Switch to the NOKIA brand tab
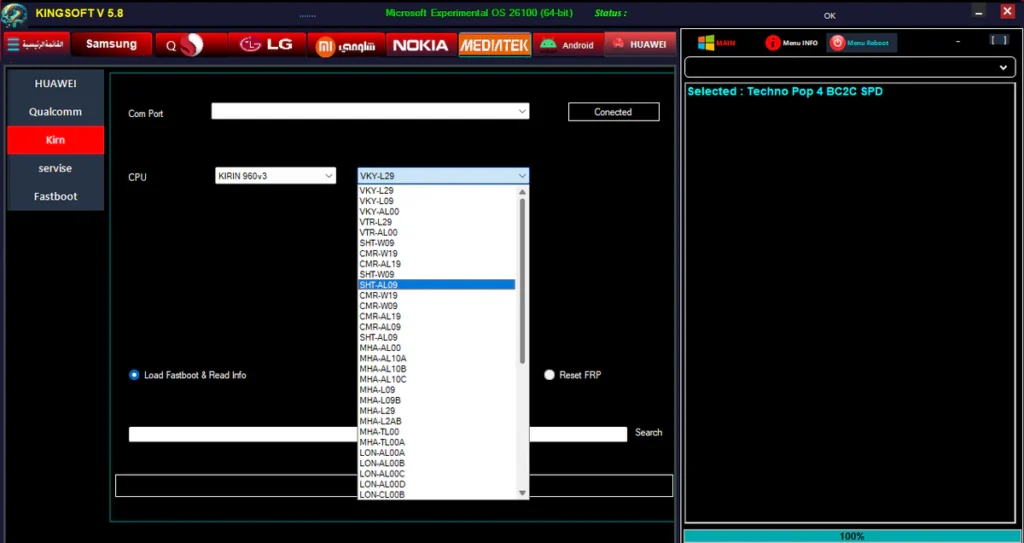This screenshot has width=1024, height=543. (421, 45)
